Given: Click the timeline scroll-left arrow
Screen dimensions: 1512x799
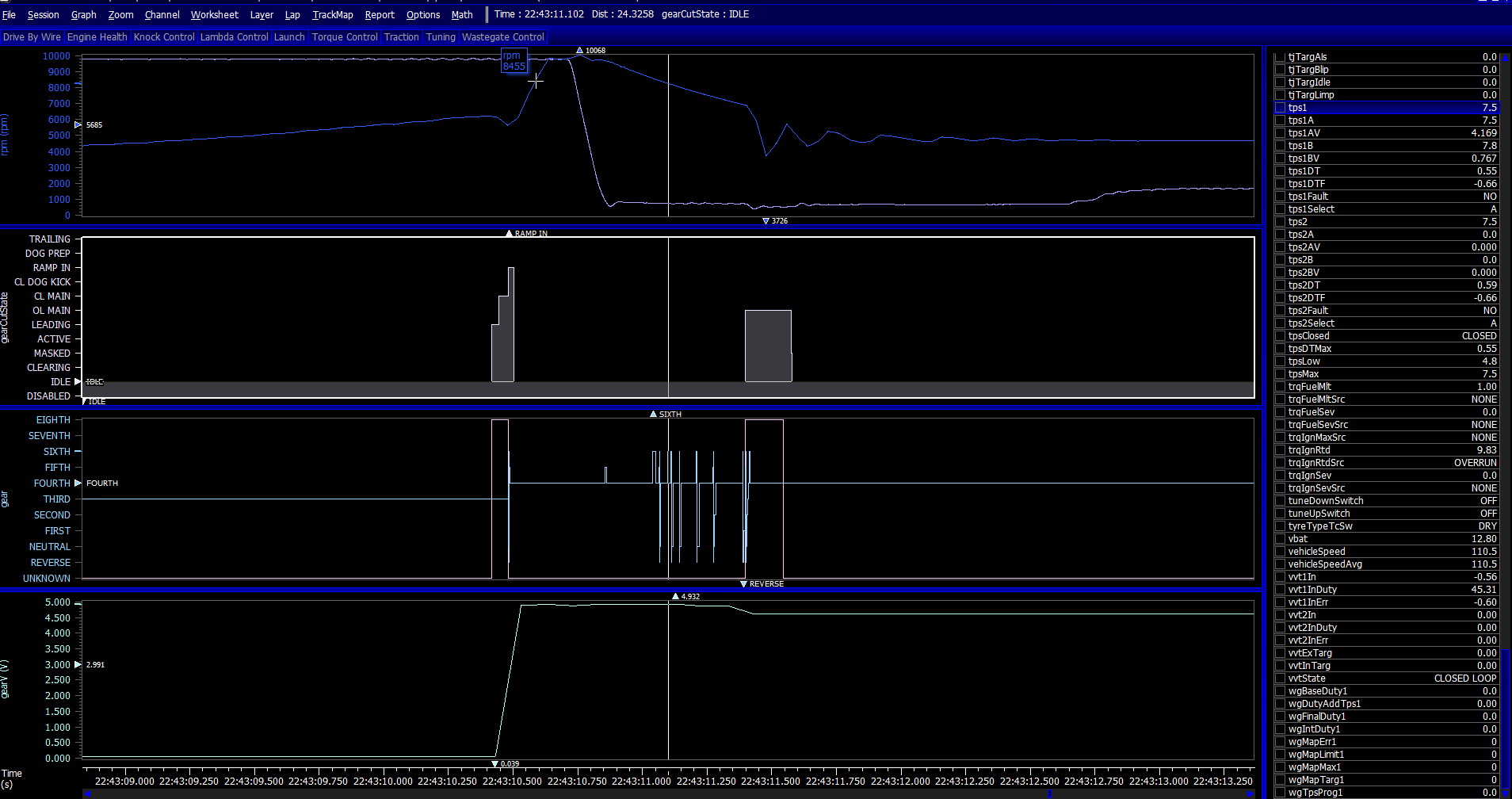Looking at the screenshot, I should [86, 793].
